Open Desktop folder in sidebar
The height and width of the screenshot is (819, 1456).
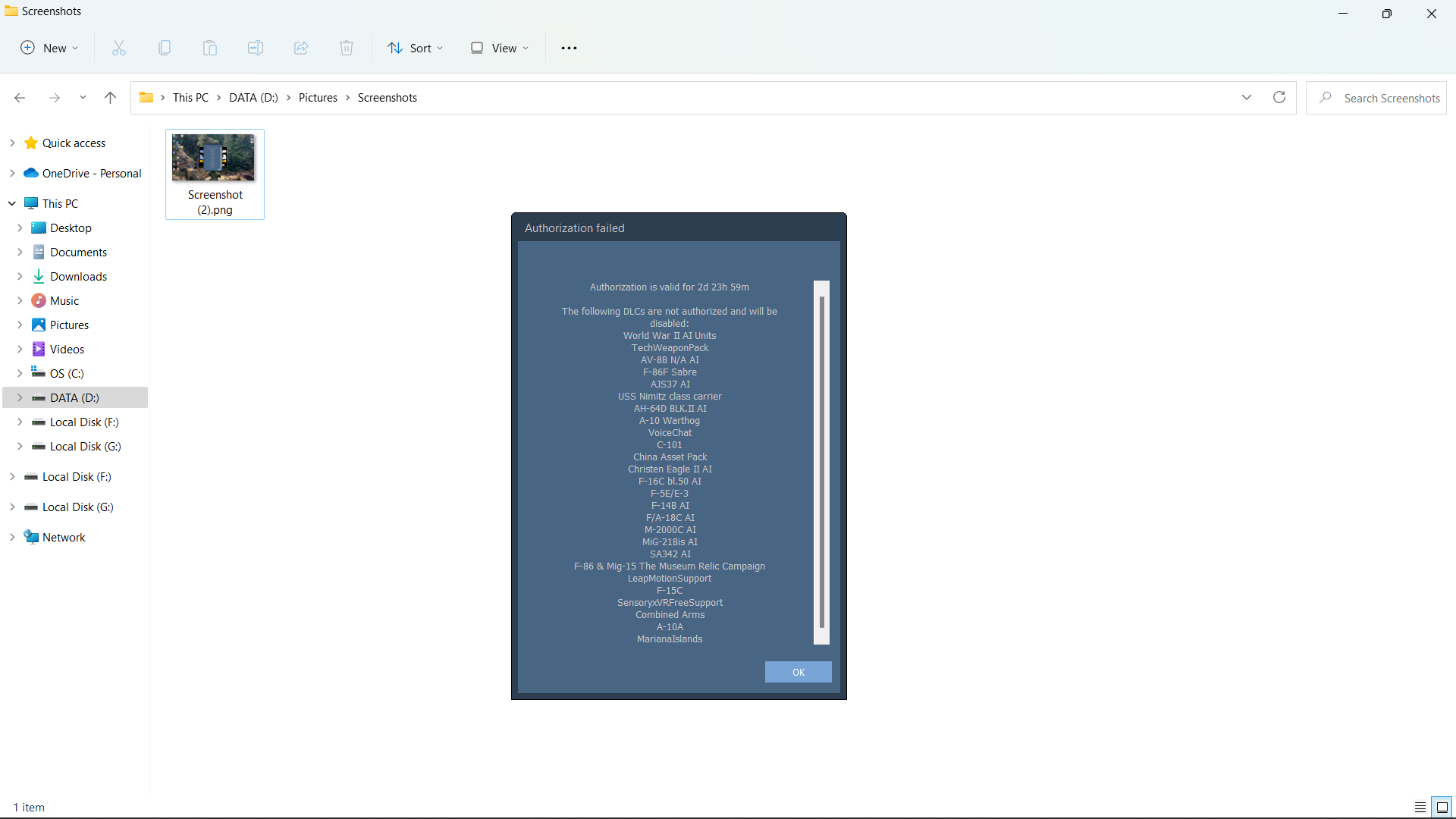click(x=71, y=228)
